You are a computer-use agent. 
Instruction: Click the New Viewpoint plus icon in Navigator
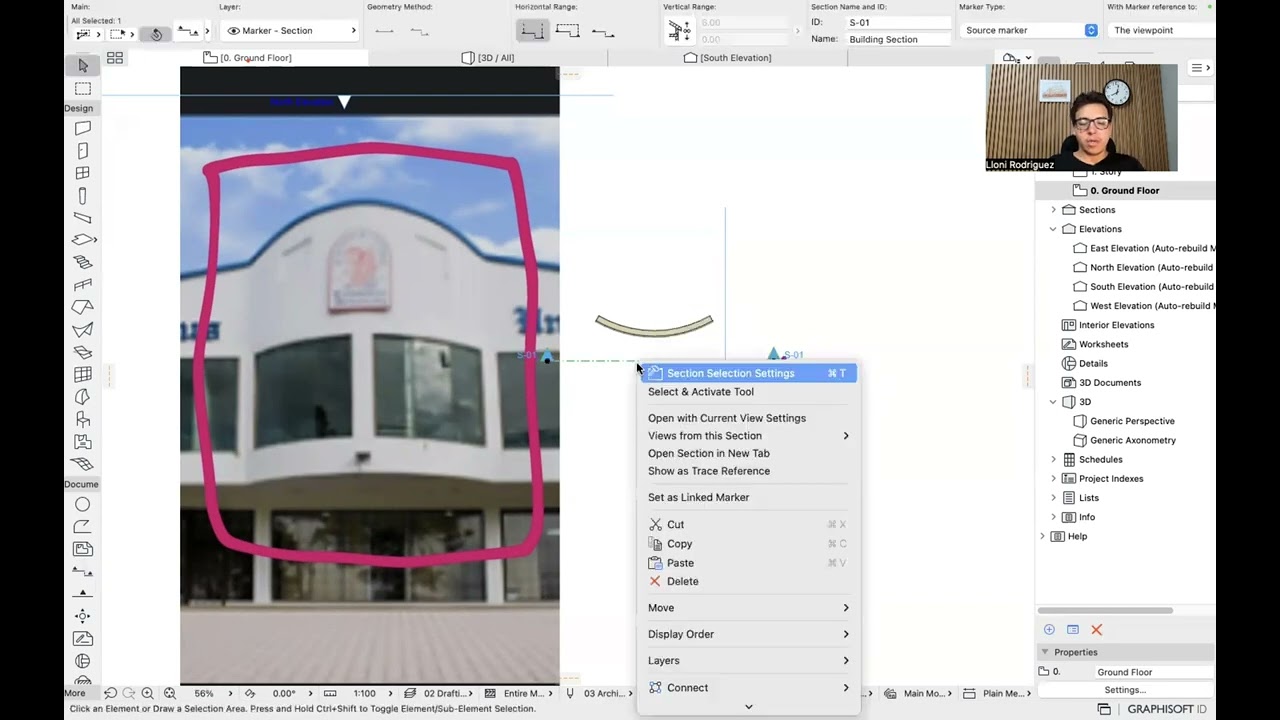[x=1049, y=630]
